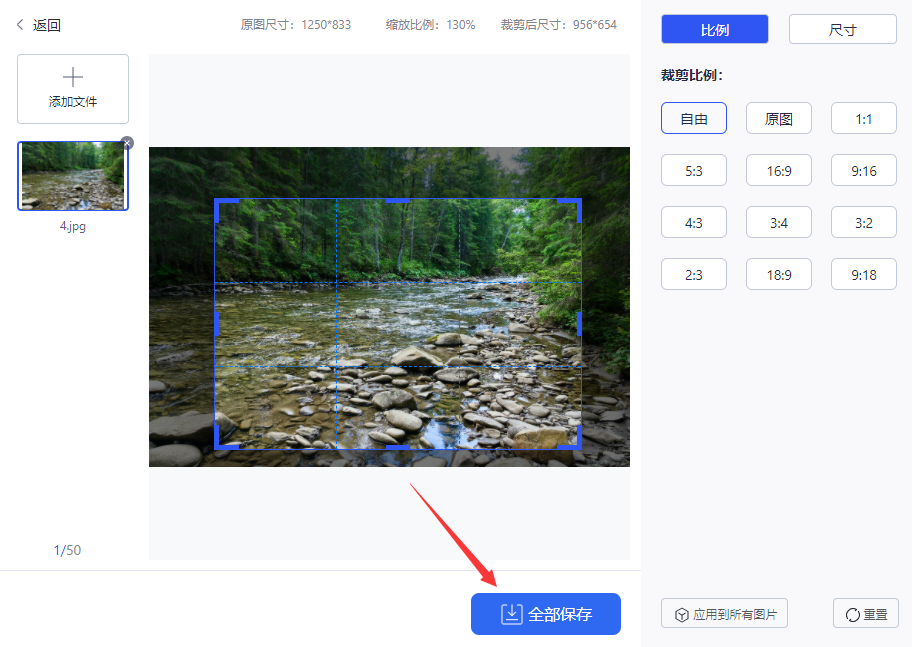912x647 pixels.
Task: Click the right-middle crop edge handle
Action: pyautogui.click(x=579, y=324)
